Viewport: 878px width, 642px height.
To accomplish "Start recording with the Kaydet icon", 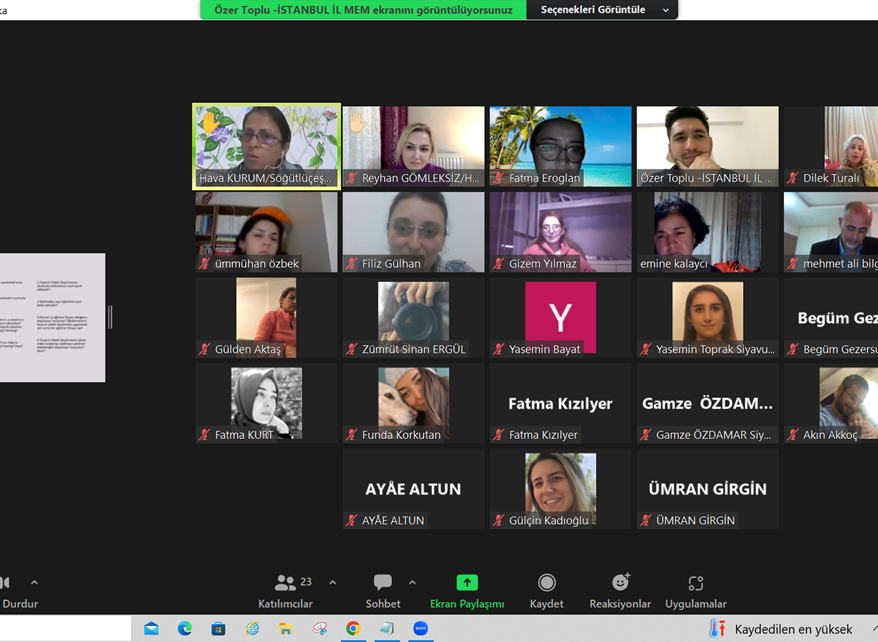I will point(547,583).
